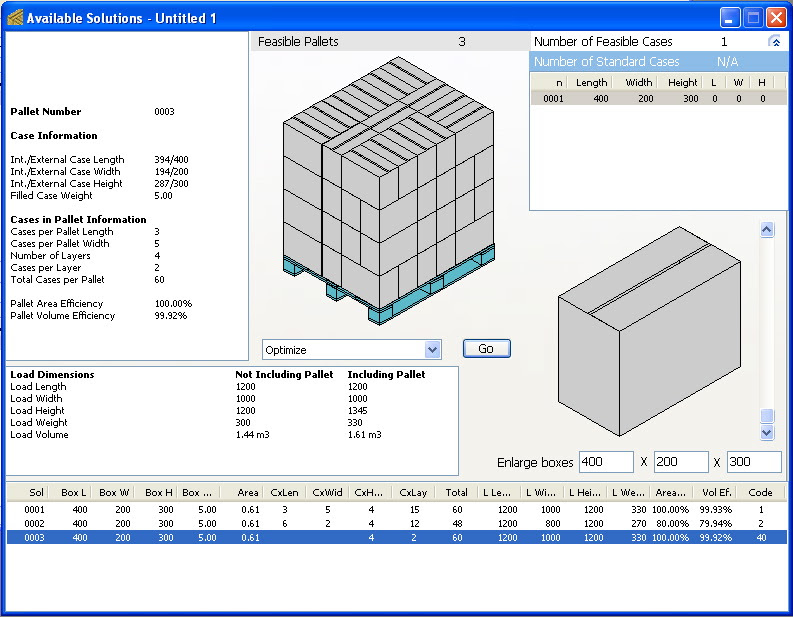Click the Length header in cases list
The height and width of the screenshot is (617, 793).
(591, 82)
